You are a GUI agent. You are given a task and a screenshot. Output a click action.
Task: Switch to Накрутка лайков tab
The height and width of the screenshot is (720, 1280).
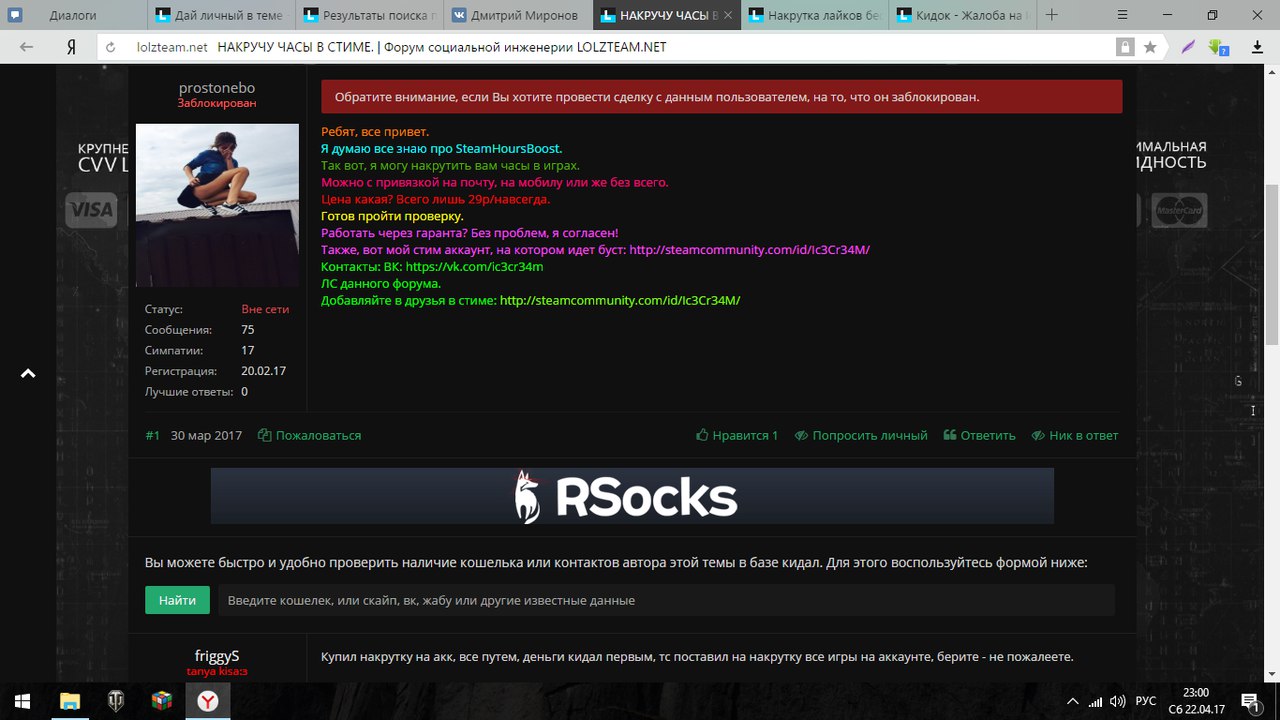tap(815, 15)
